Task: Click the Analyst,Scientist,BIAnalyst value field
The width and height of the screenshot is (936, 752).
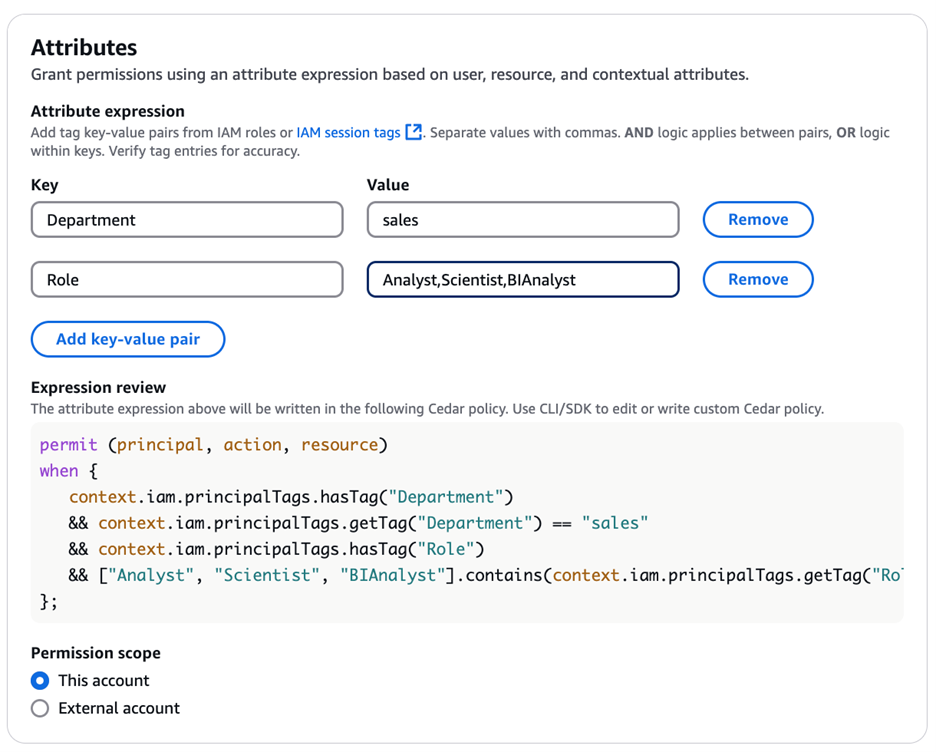Action: 522,280
